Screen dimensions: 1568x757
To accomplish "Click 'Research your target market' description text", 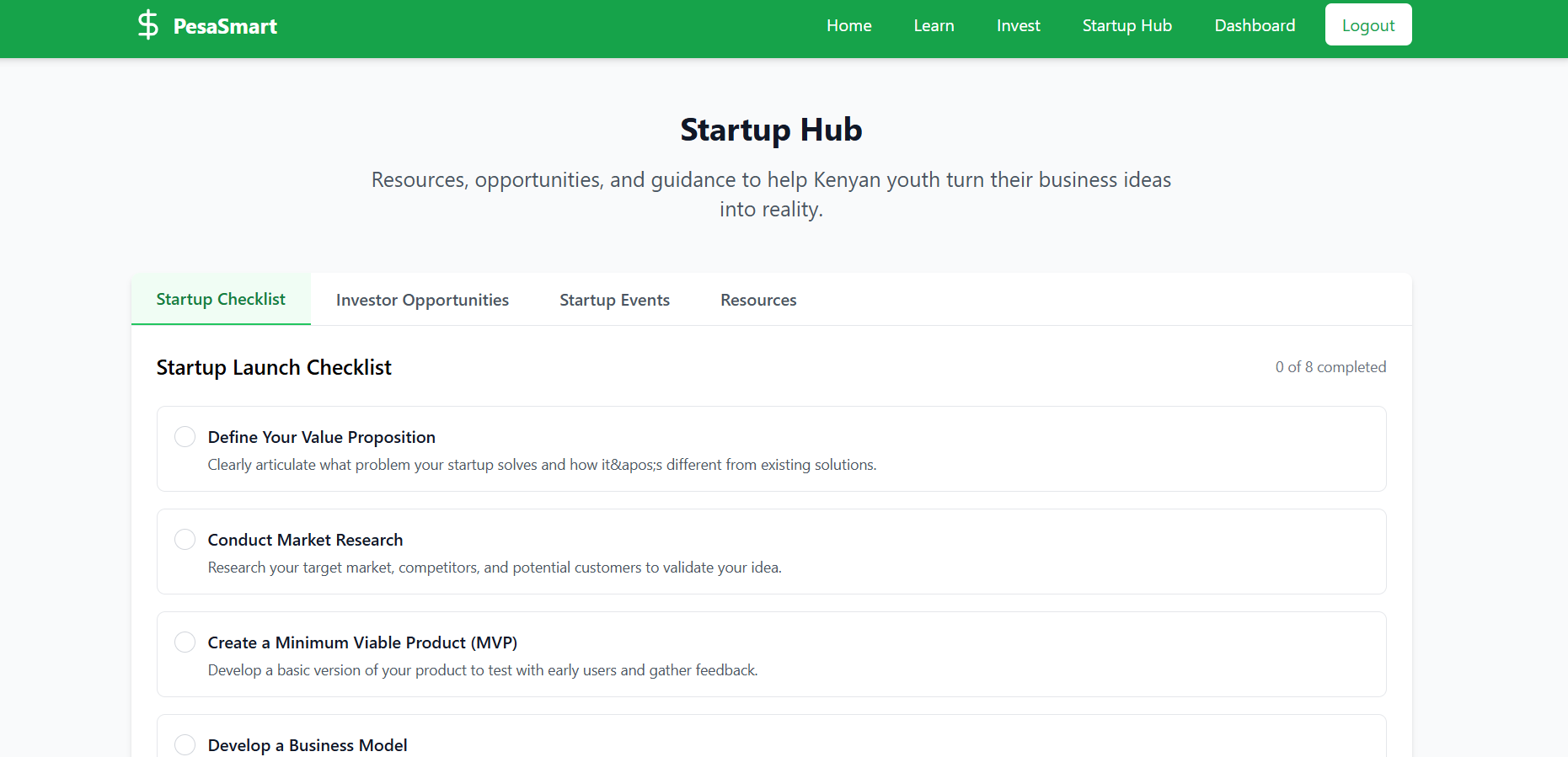I will (495, 568).
